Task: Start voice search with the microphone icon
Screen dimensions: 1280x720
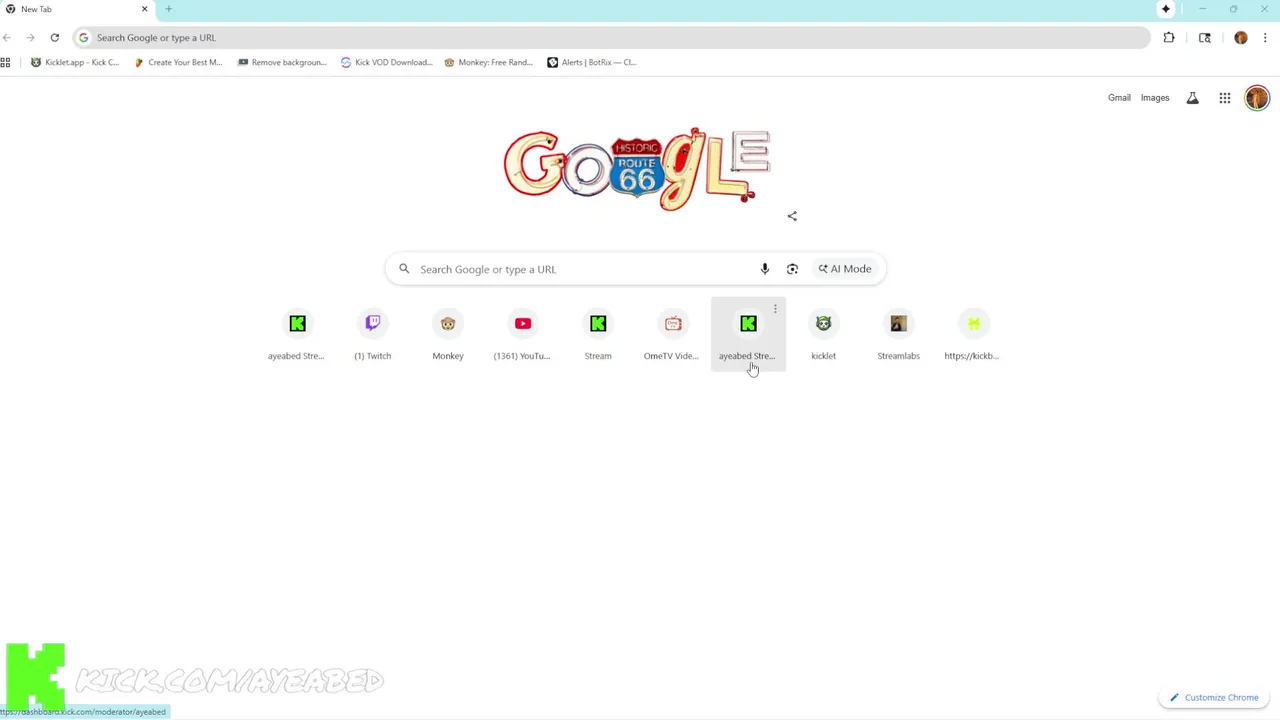Action: 765,269
